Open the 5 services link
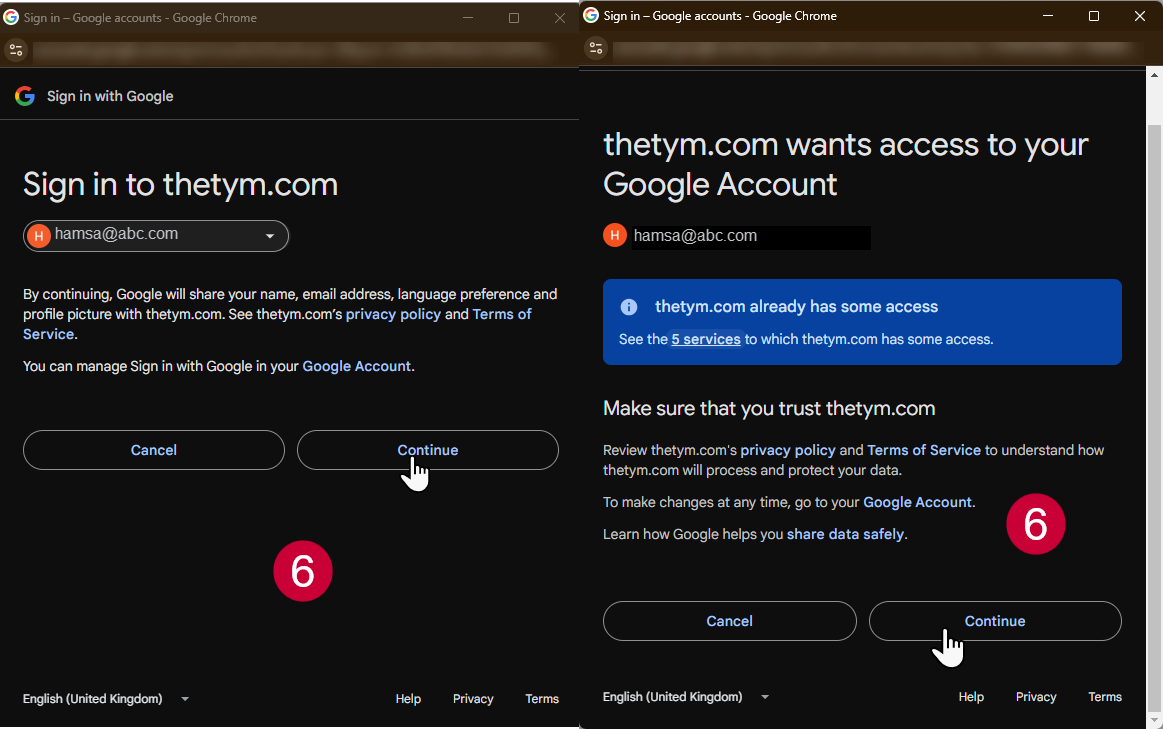The width and height of the screenshot is (1163, 729). [x=706, y=339]
